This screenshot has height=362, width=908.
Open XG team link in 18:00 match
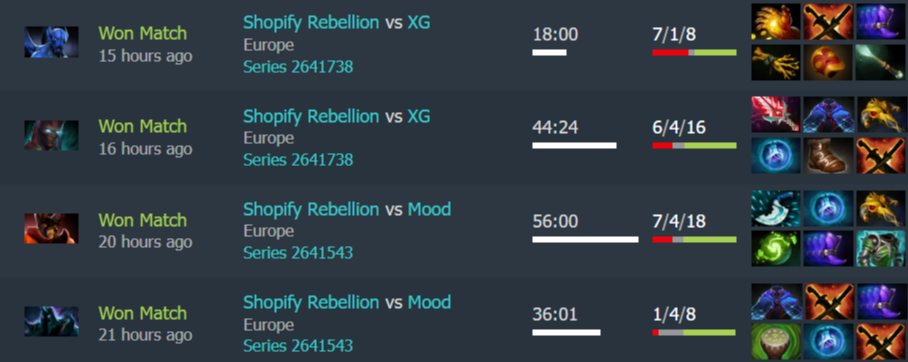coord(419,22)
